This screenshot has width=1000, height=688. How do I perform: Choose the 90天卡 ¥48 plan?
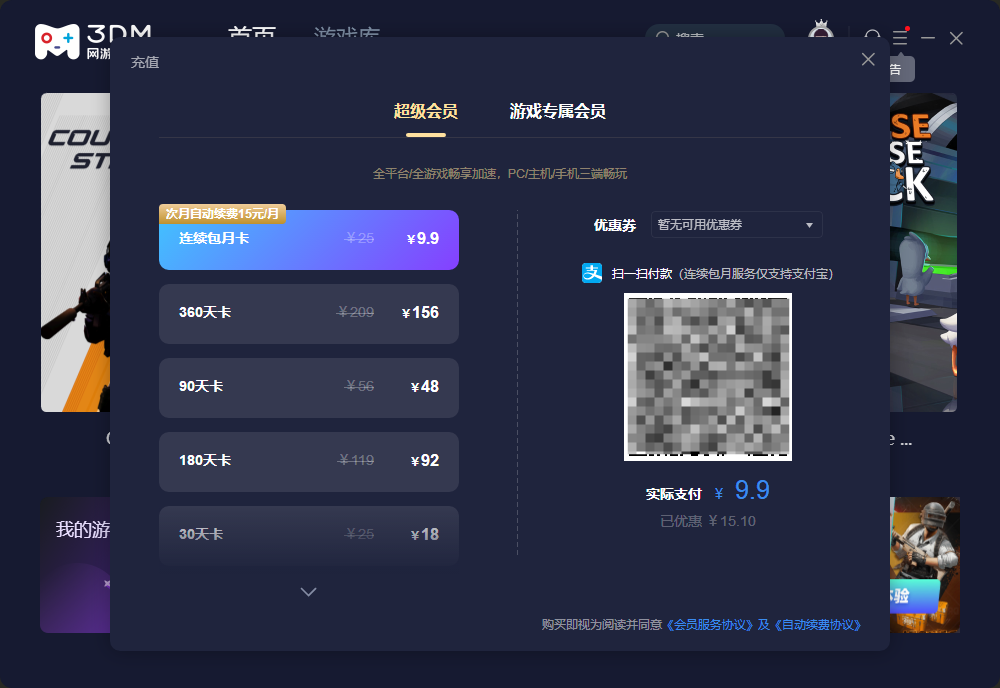tap(309, 388)
